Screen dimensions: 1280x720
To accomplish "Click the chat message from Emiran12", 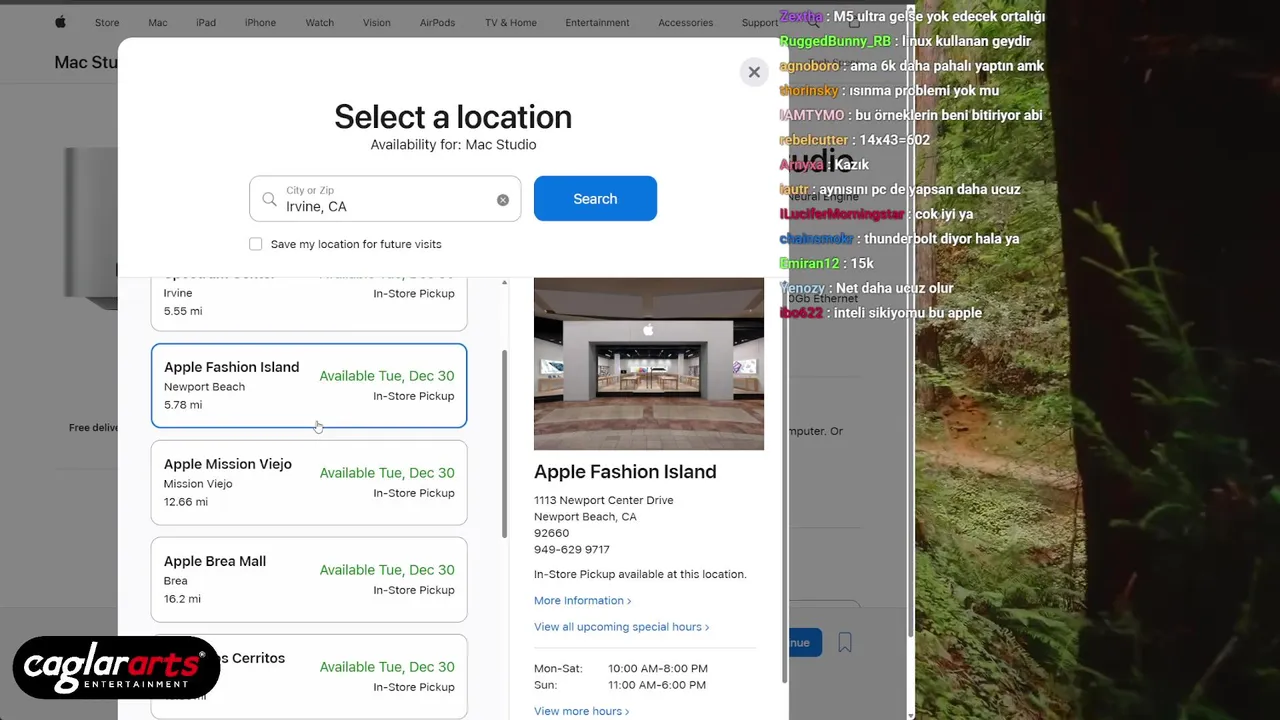I will click(827, 263).
